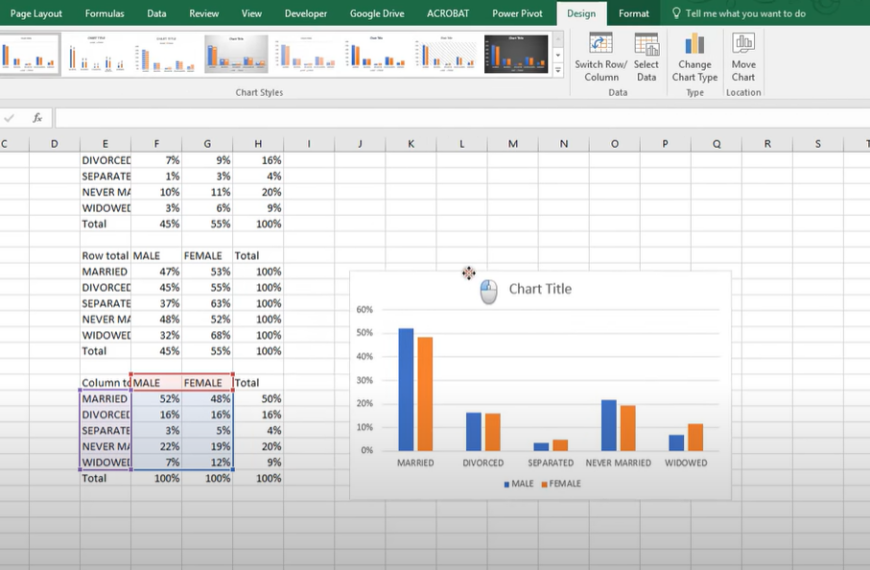Viewport: 870px width, 570px height.
Task: Click the cell showing 48% under FEMALE
Action: tap(208, 399)
